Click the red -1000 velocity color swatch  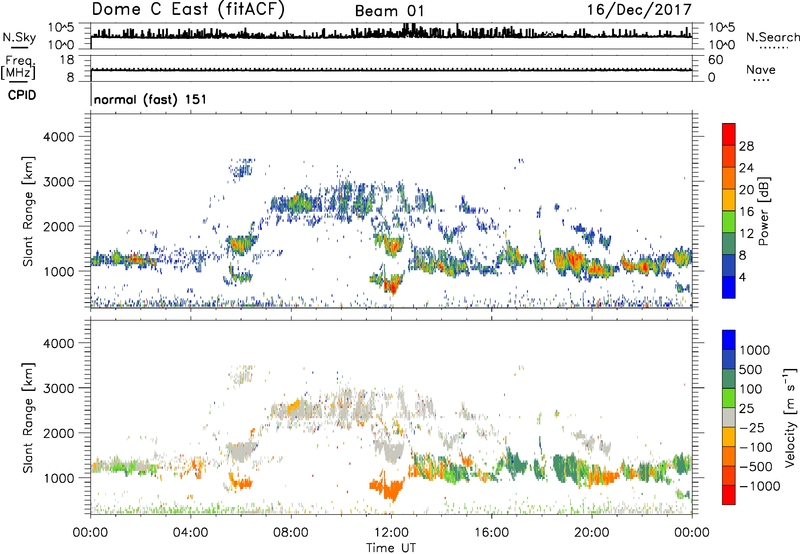729,495
